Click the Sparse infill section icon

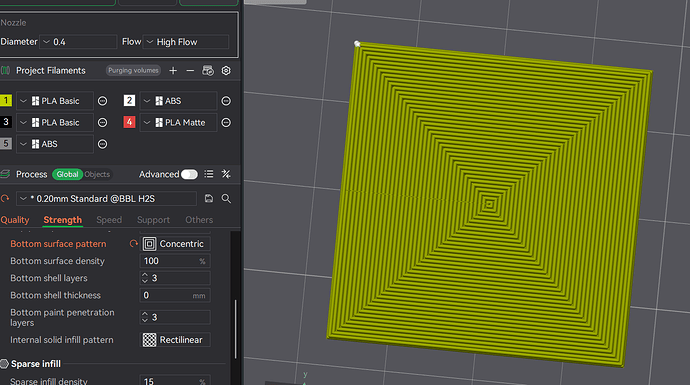pyautogui.click(x=4, y=364)
